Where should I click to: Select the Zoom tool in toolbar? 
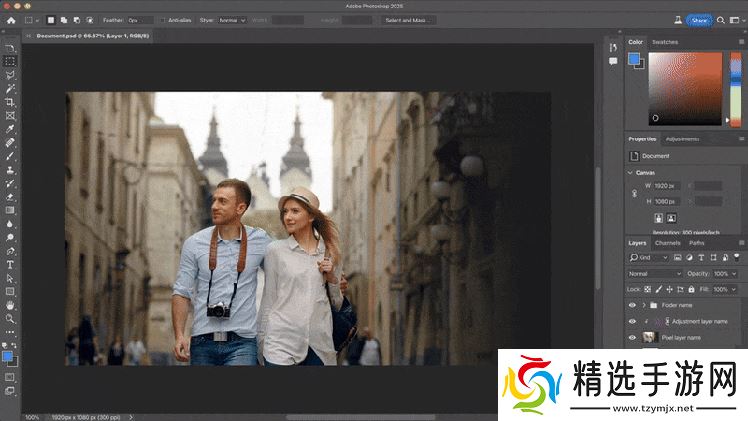pyautogui.click(x=9, y=319)
